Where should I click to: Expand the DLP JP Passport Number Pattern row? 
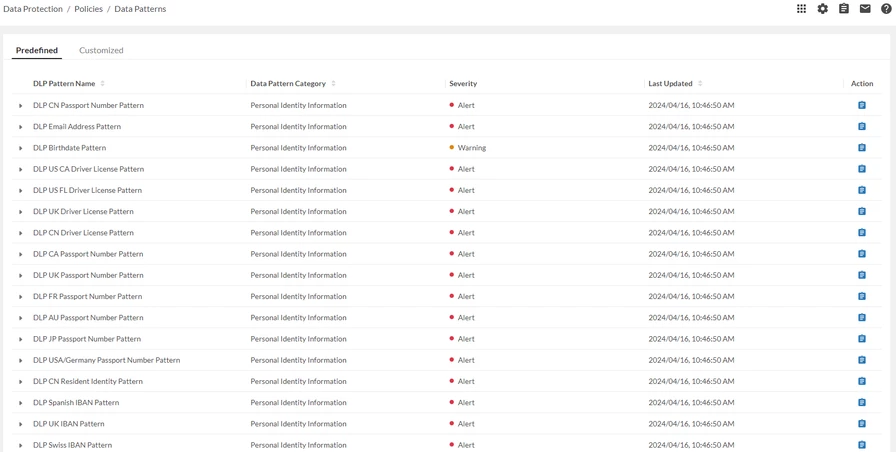click(x=21, y=339)
